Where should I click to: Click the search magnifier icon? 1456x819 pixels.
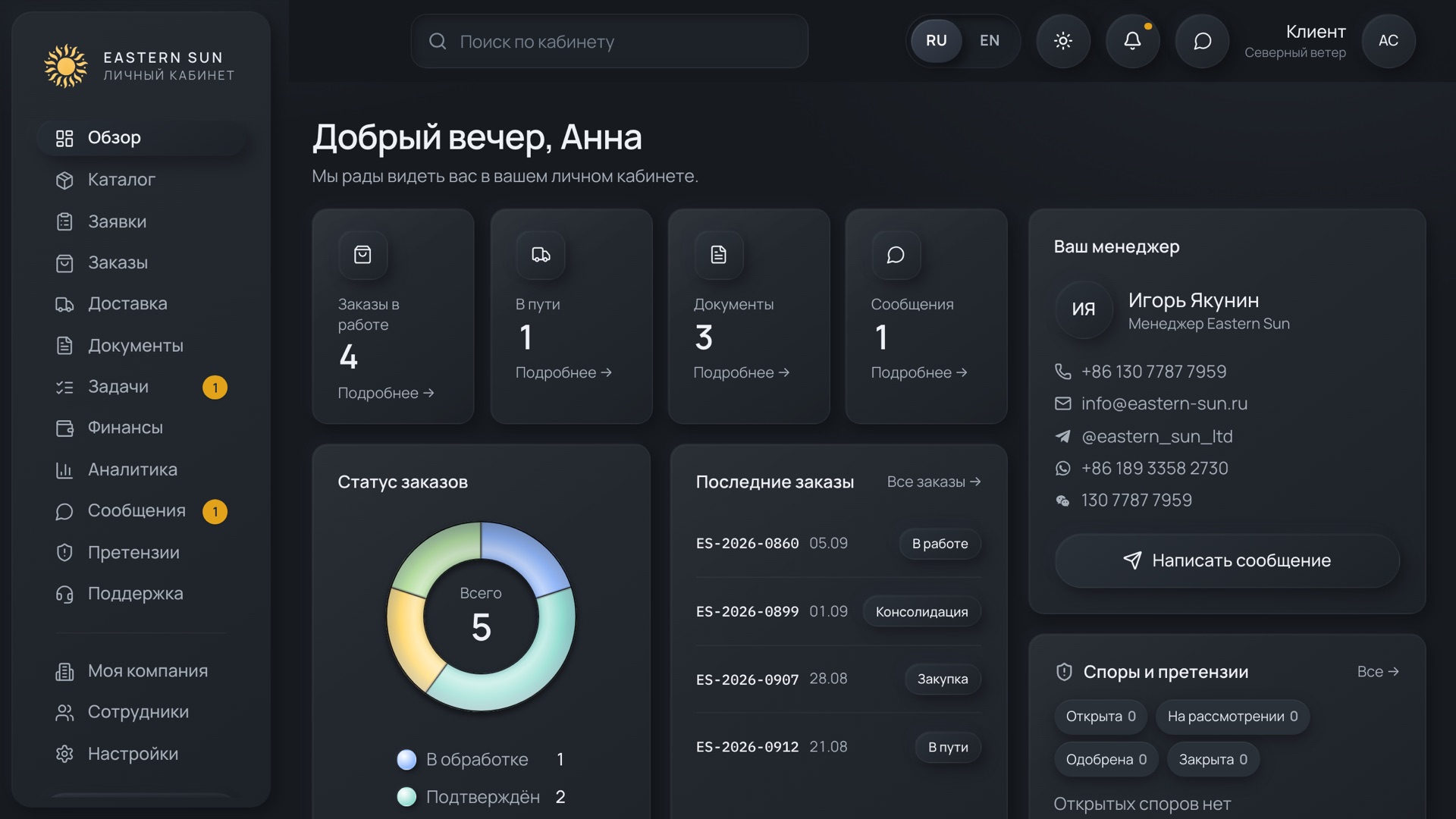click(x=438, y=41)
